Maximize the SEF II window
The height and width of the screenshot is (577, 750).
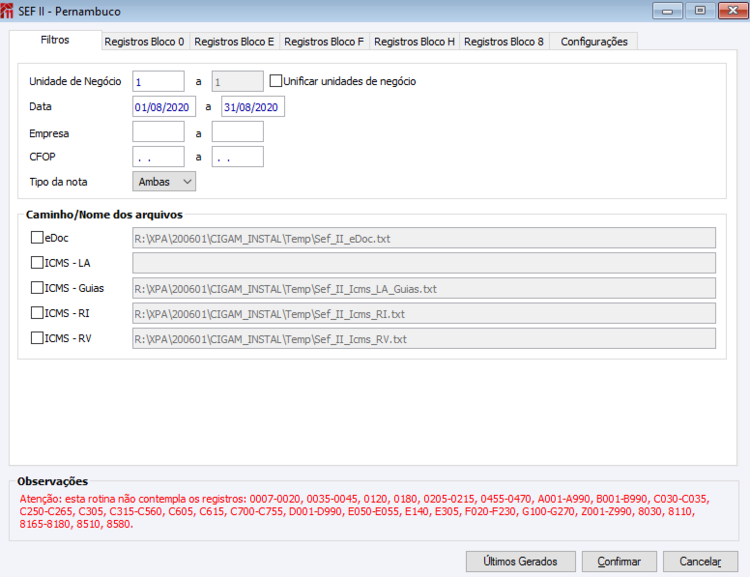tap(700, 11)
